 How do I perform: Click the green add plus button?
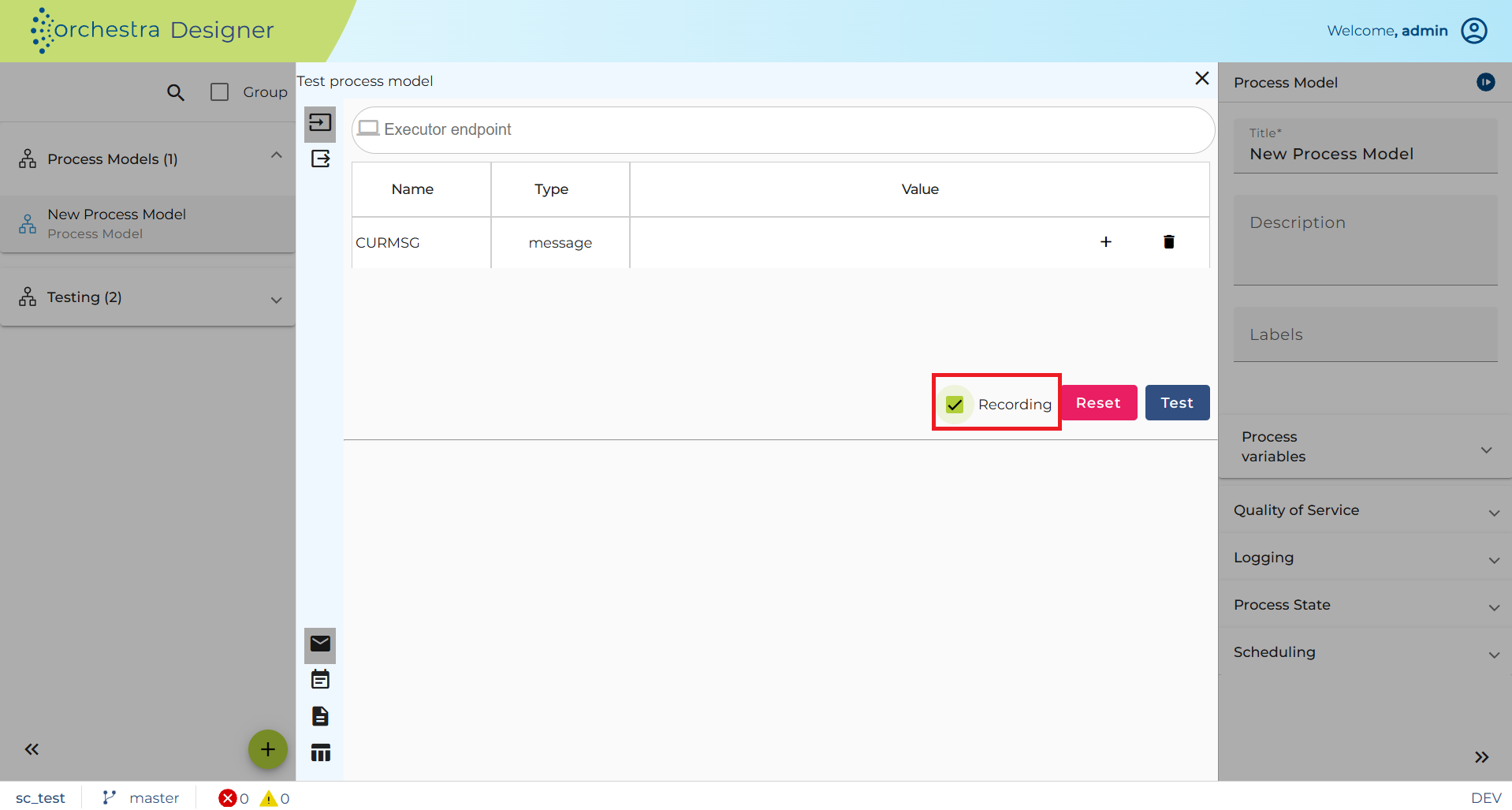pyautogui.click(x=268, y=749)
